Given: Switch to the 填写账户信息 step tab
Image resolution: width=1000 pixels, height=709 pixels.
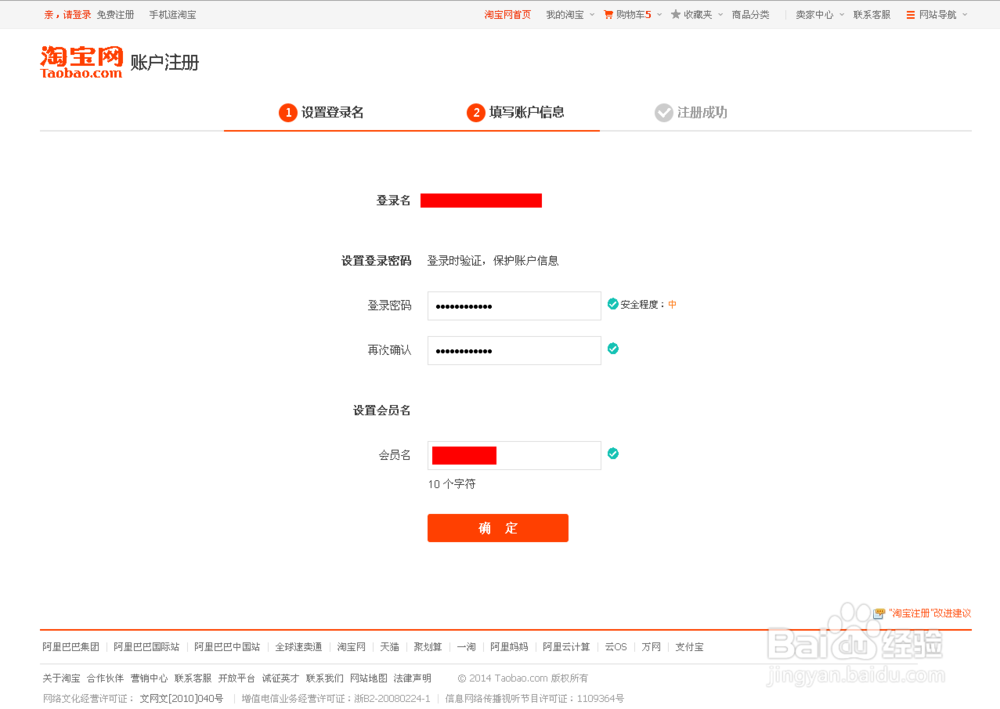Looking at the screenshot, I should click(526, 113).
